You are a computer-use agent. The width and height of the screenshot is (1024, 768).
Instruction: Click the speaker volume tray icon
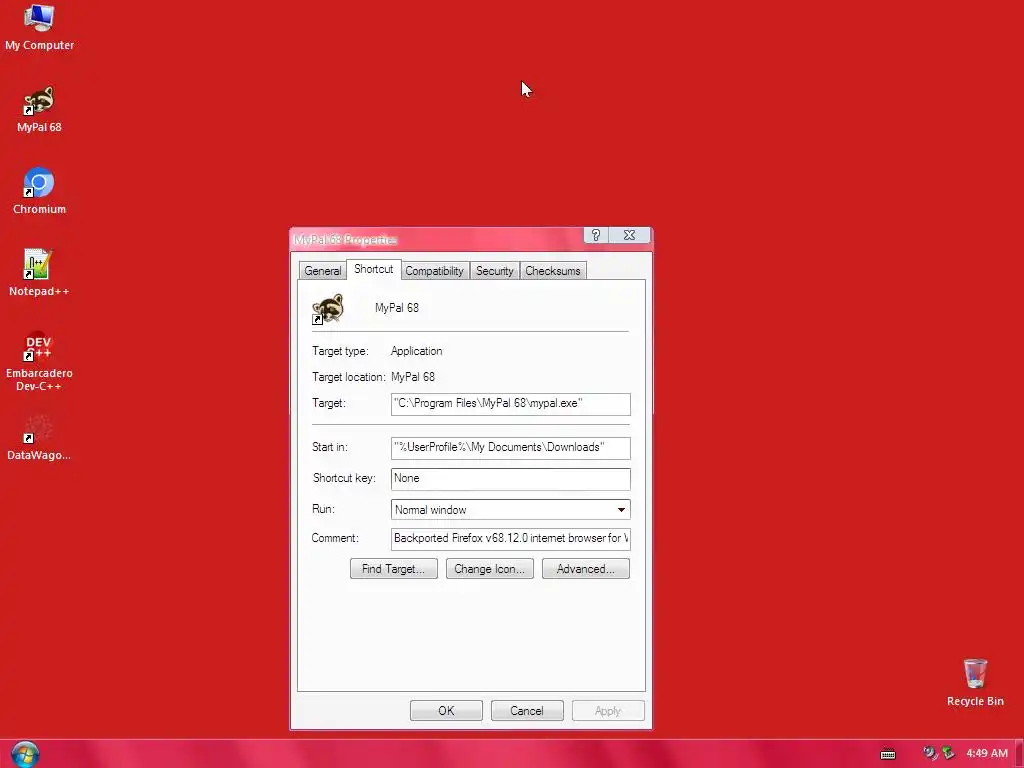(930, 753)
